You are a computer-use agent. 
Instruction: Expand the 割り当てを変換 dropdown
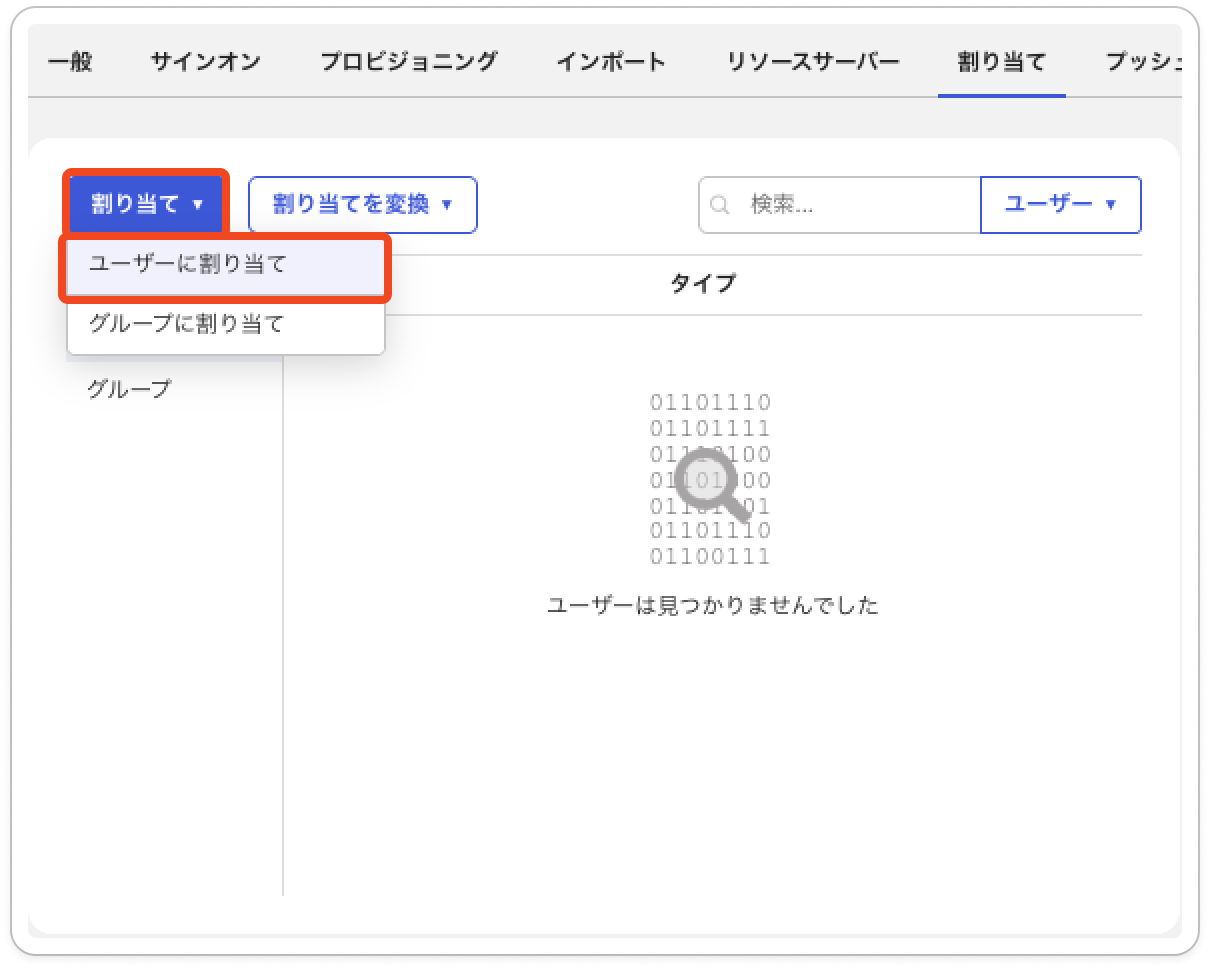tap(363, 205)
